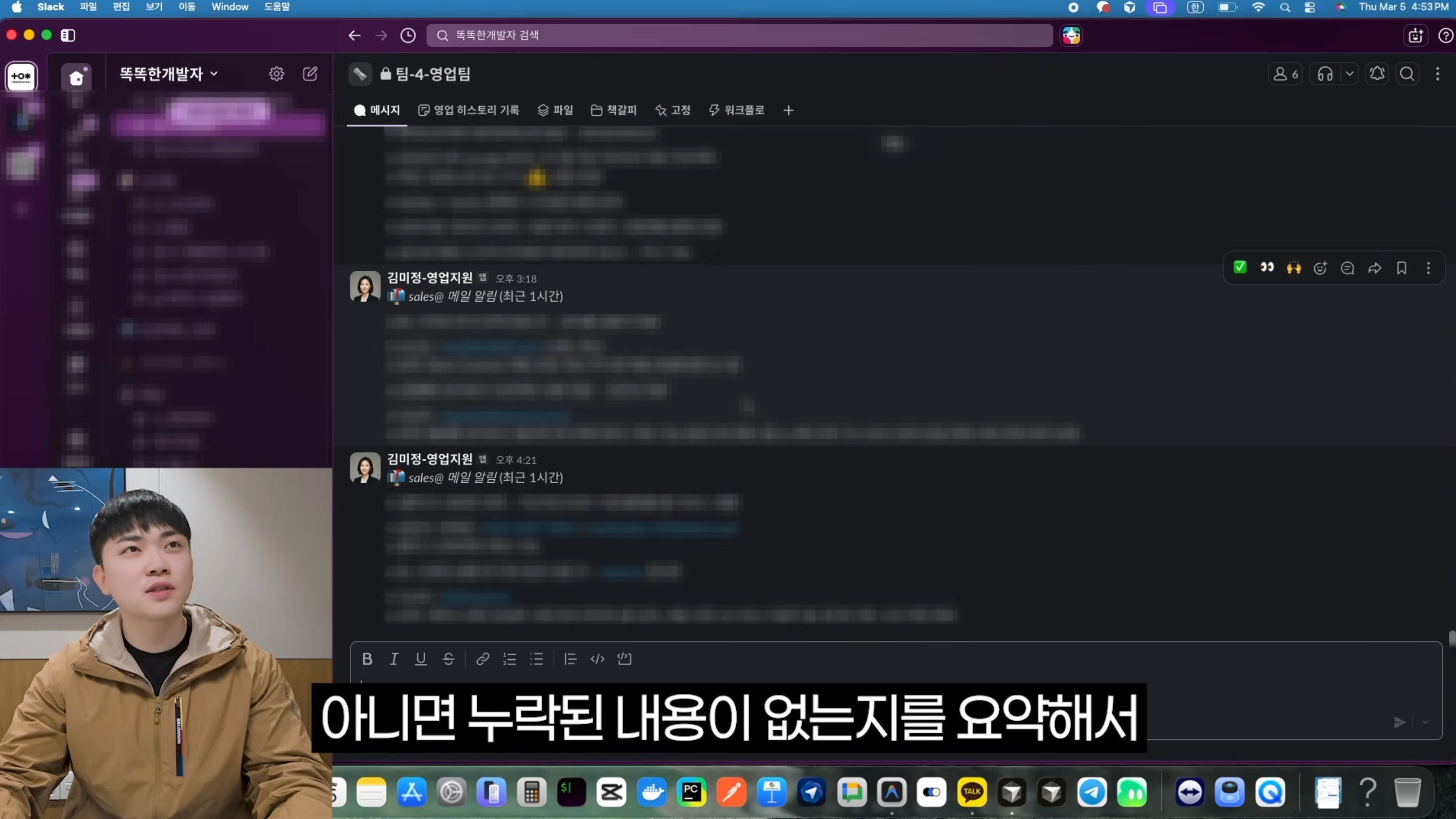Open the huddle headphones icon
The width and height of the screenshot is (1456, 819).
[1325, 74]
